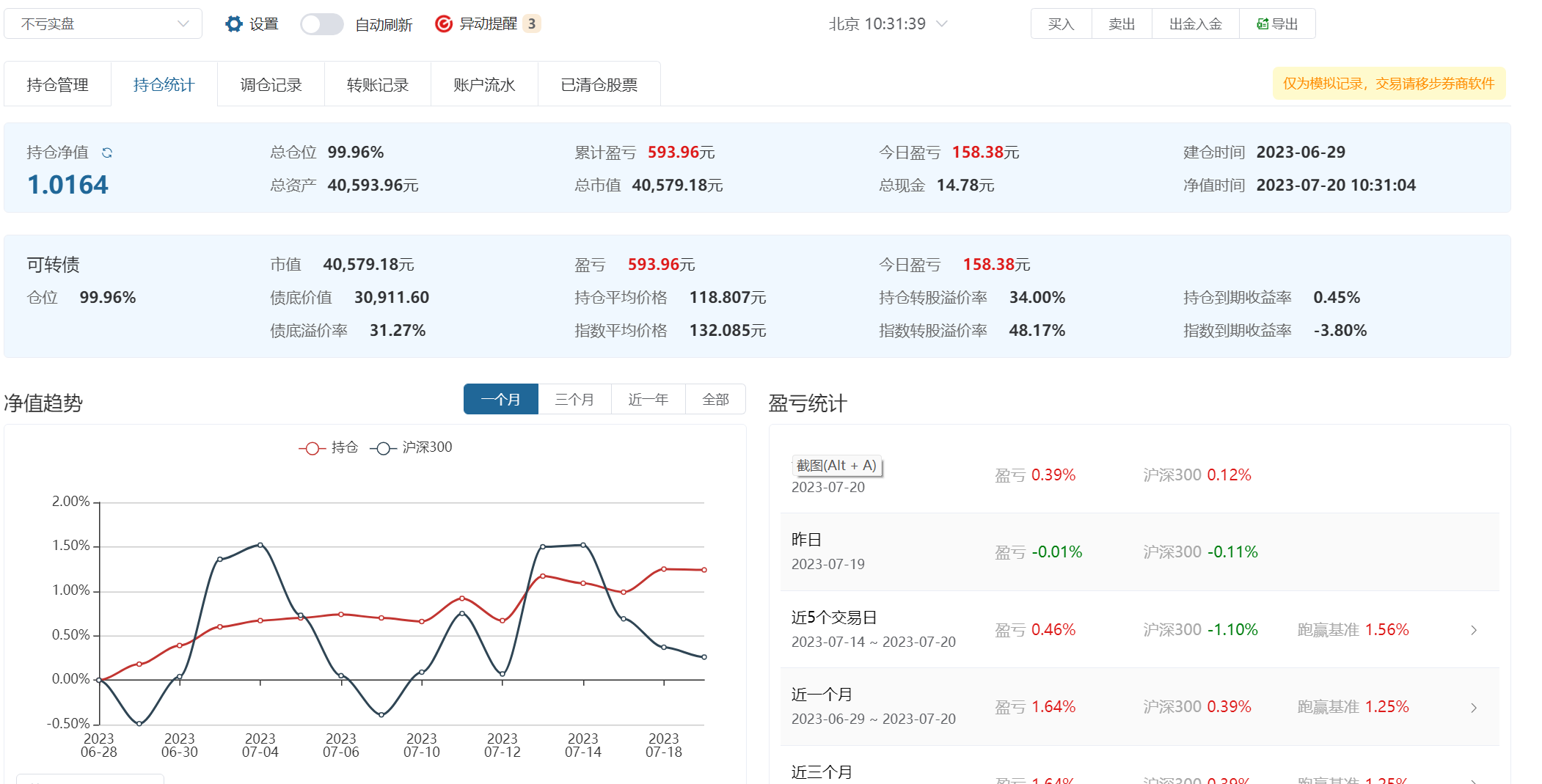Click the 指数平均价格 value 132.085元
The height and width of the screenshot is (784, 1542).
point(728,331)
